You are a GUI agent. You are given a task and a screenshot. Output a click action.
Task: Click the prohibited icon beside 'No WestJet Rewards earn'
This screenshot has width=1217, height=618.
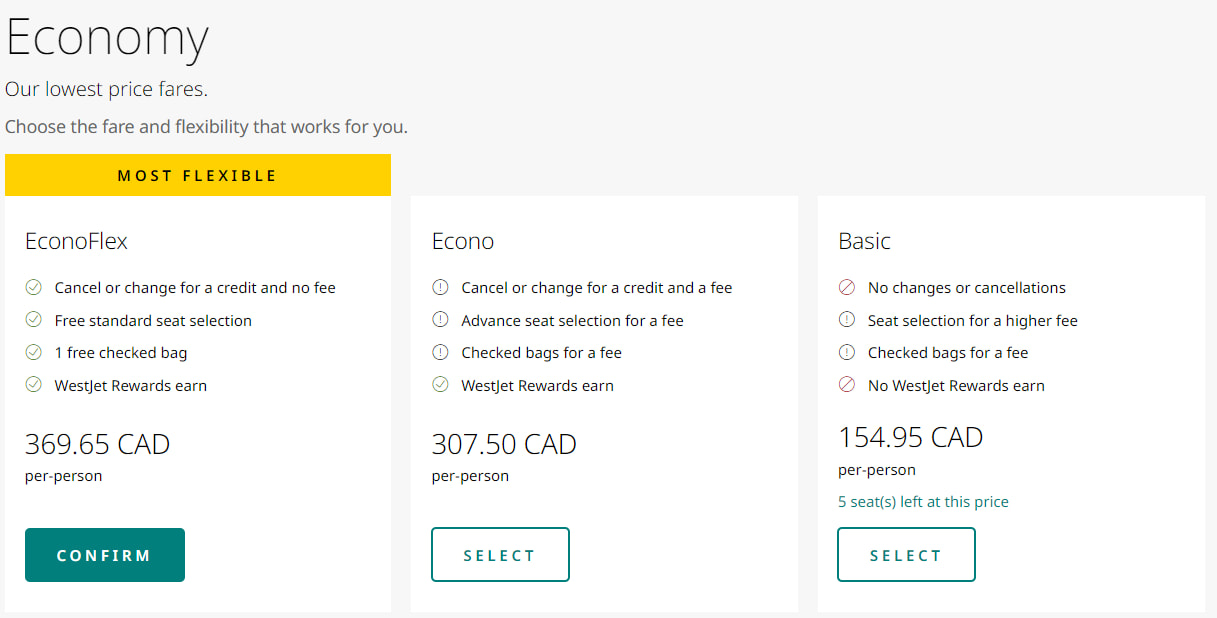[x=847, y=385]
